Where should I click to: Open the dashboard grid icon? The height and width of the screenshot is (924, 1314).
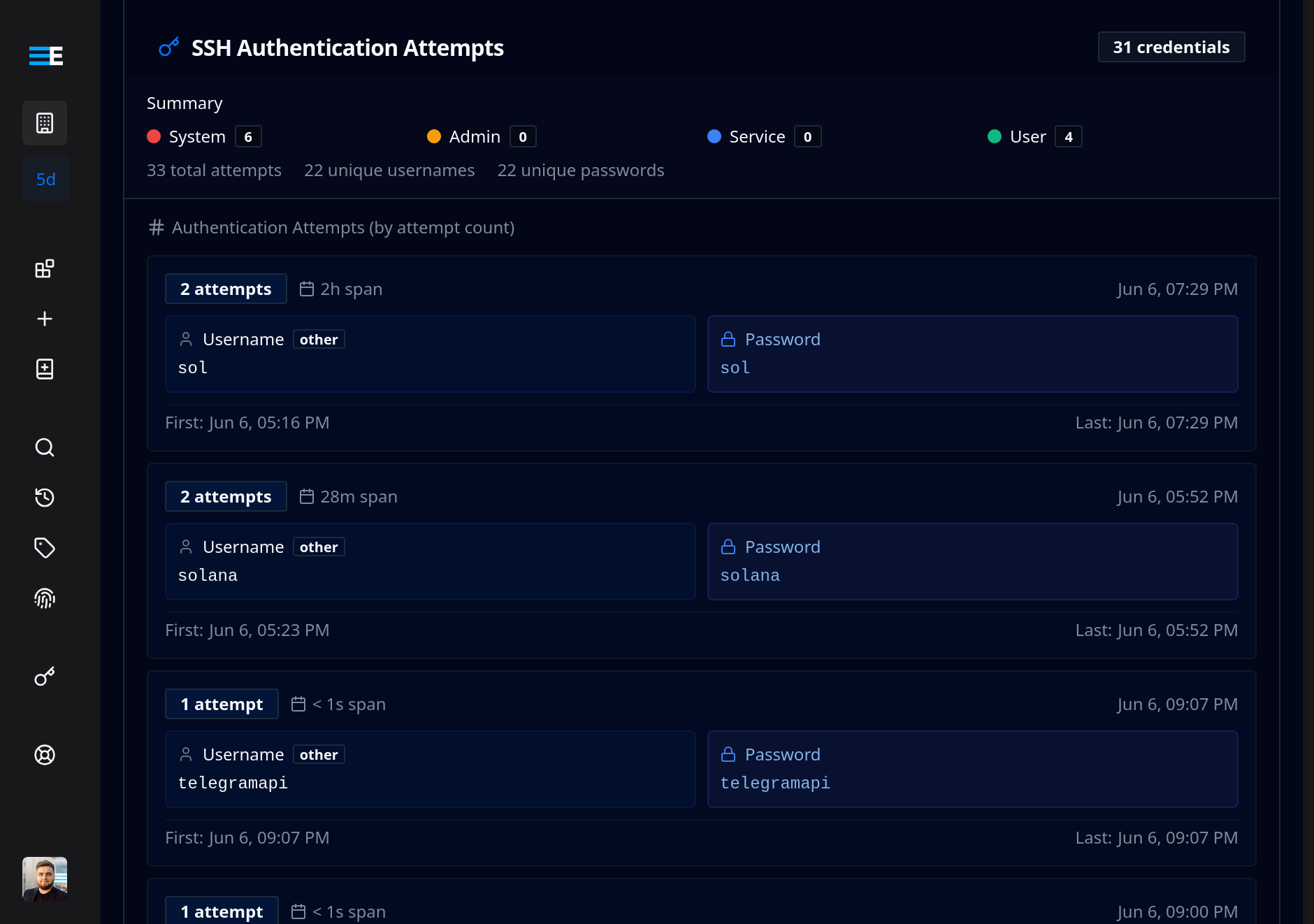click(x=44, y=268)
